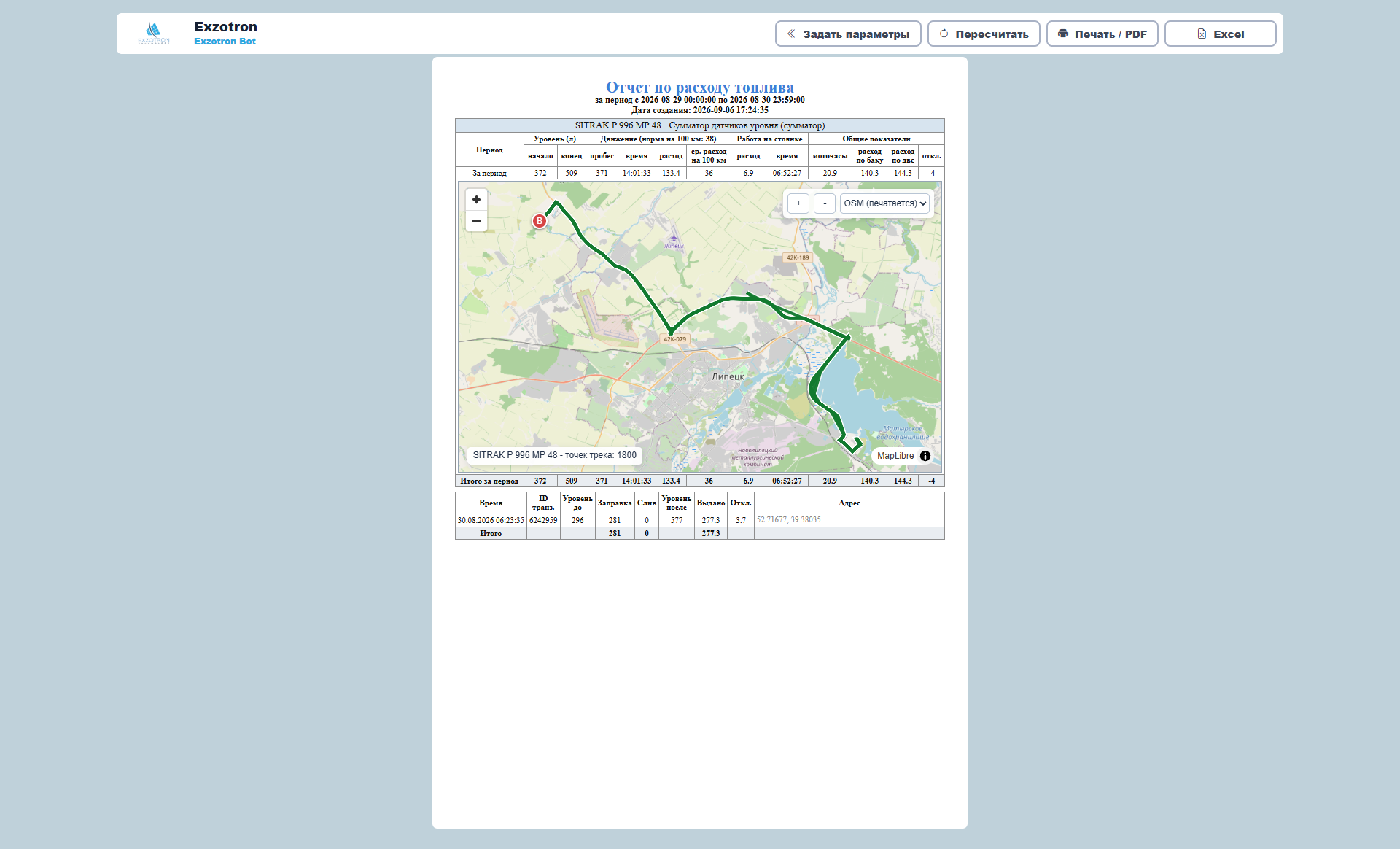Click the transaction ID '6242959' cell
Image resolution: width=1400 pixels, height=849 pixels.
tap(543, 520)
